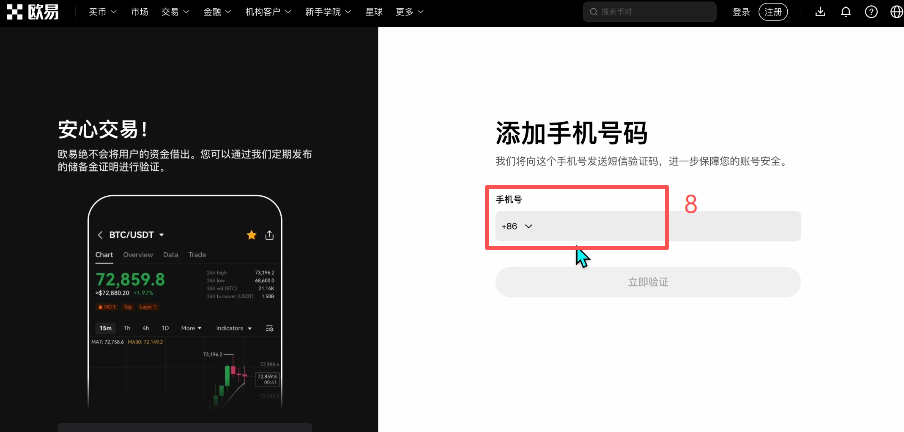The image size is (904, 432).
Task: Click the 欧易 logo in header
Action: (33, 12)
